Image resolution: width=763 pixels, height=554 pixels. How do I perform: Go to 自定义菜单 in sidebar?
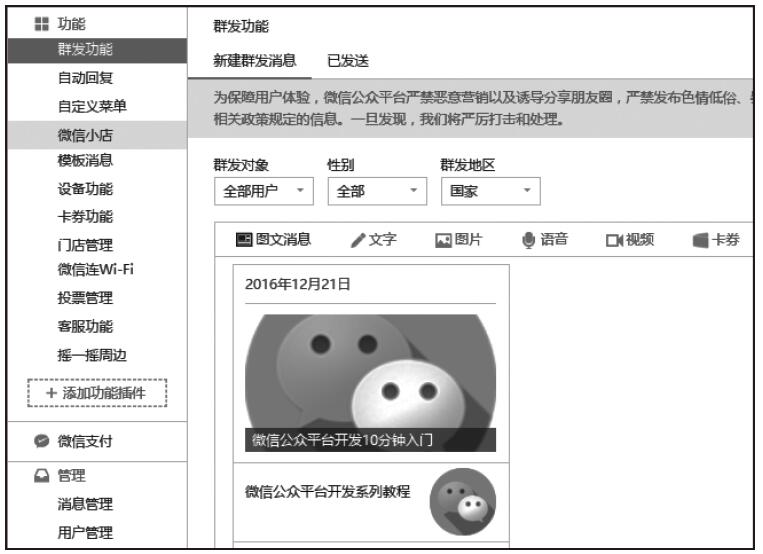click(x=92, y=105)
